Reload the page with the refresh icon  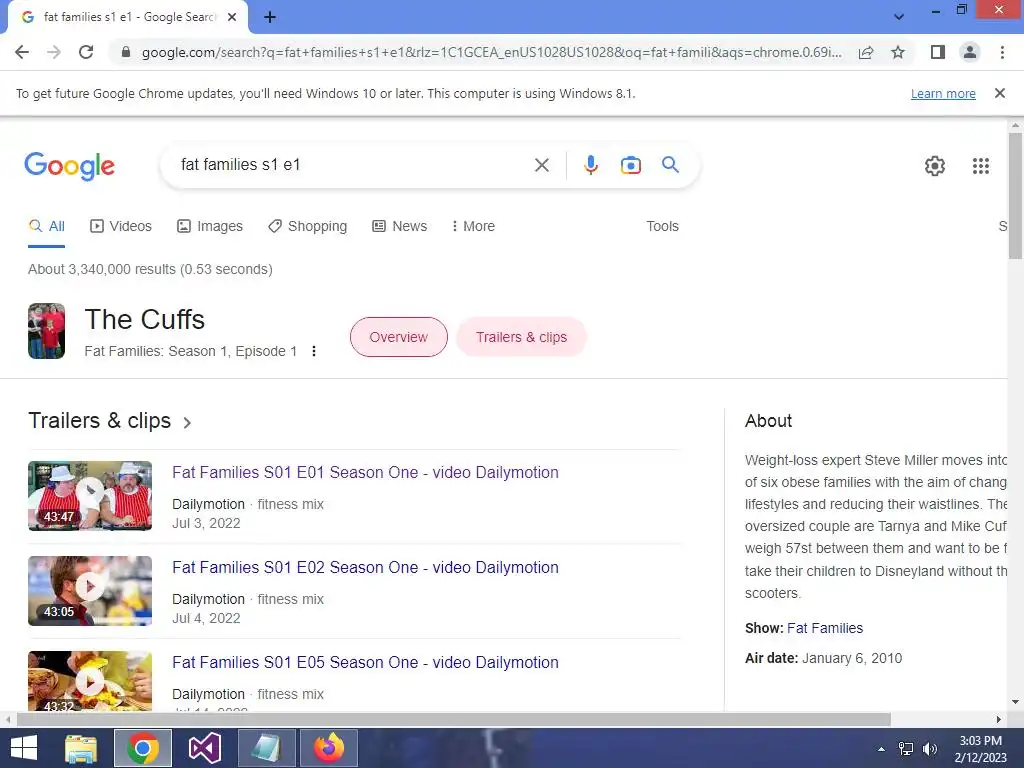(x=86, y=52)
